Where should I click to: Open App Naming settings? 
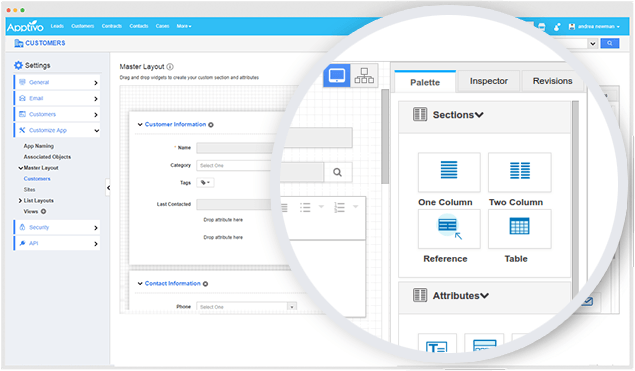[x=38, y=146]
